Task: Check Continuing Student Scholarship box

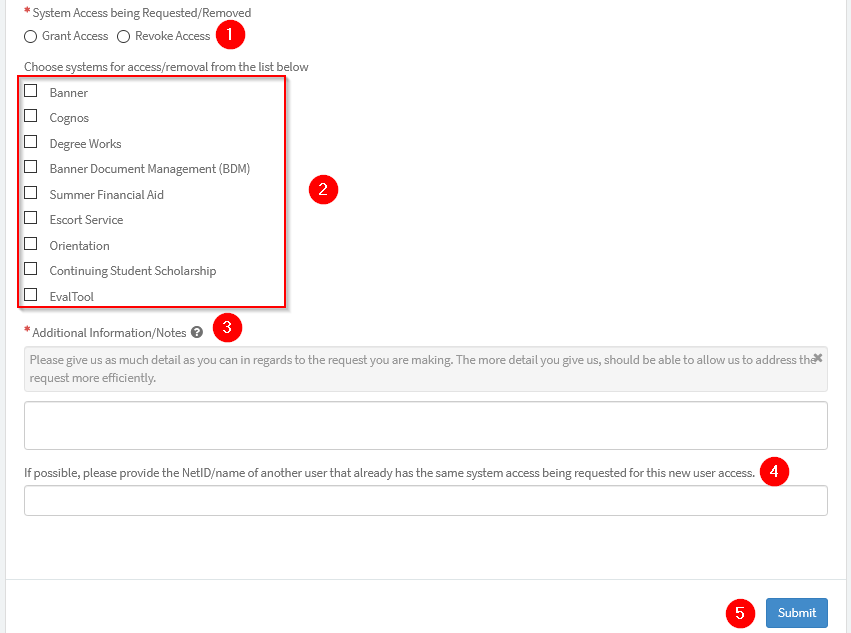Action: [31, 269]
